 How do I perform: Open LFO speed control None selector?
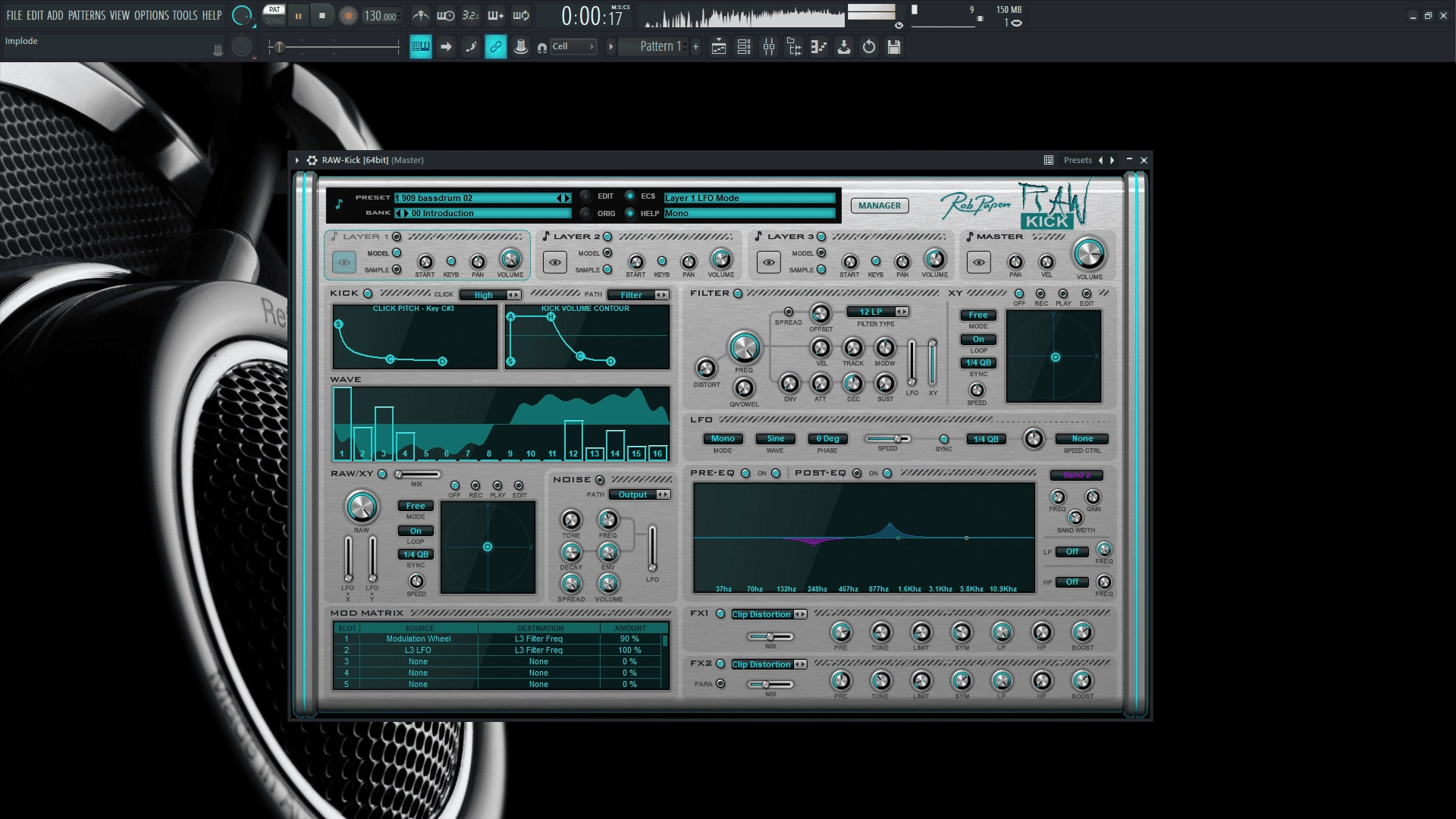coord(1082,439)
